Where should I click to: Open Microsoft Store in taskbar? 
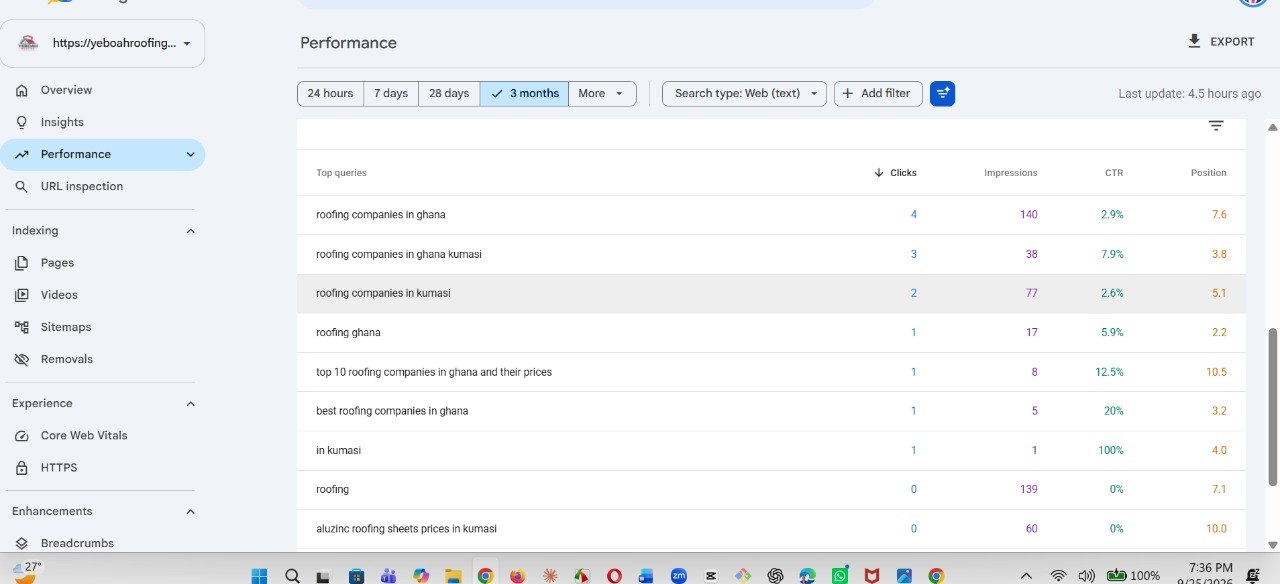coord(356,576)
